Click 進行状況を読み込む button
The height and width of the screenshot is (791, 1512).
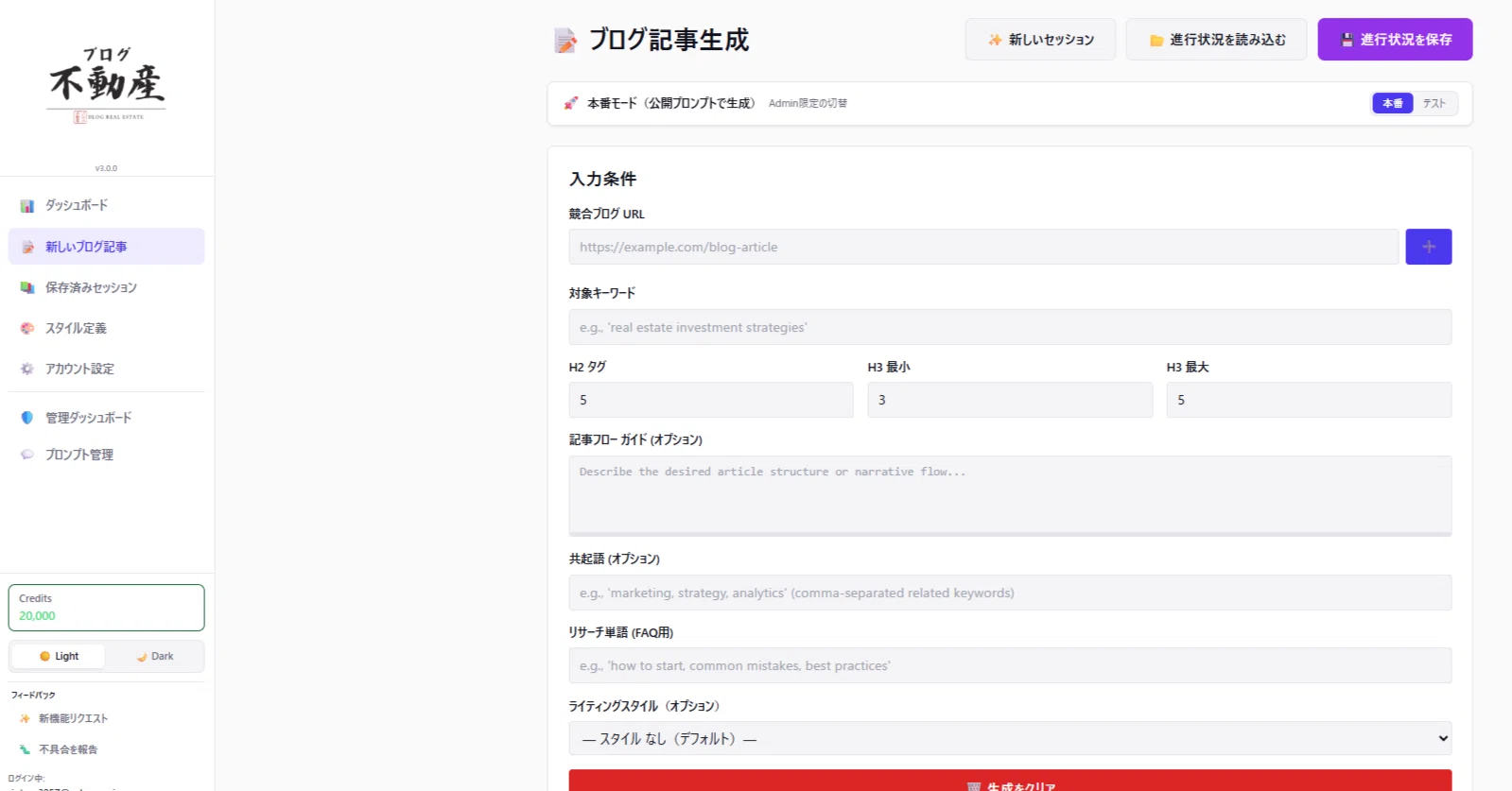tap(1216, 40)
